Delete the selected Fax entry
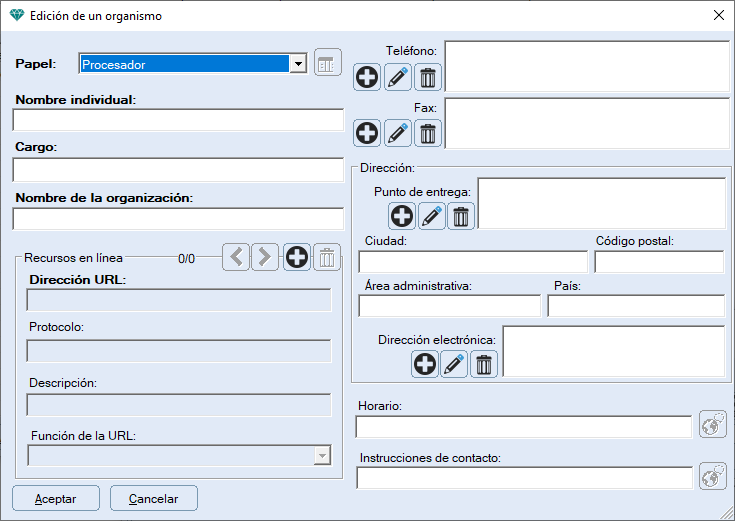The image size is (735, 521). point(428,133)
